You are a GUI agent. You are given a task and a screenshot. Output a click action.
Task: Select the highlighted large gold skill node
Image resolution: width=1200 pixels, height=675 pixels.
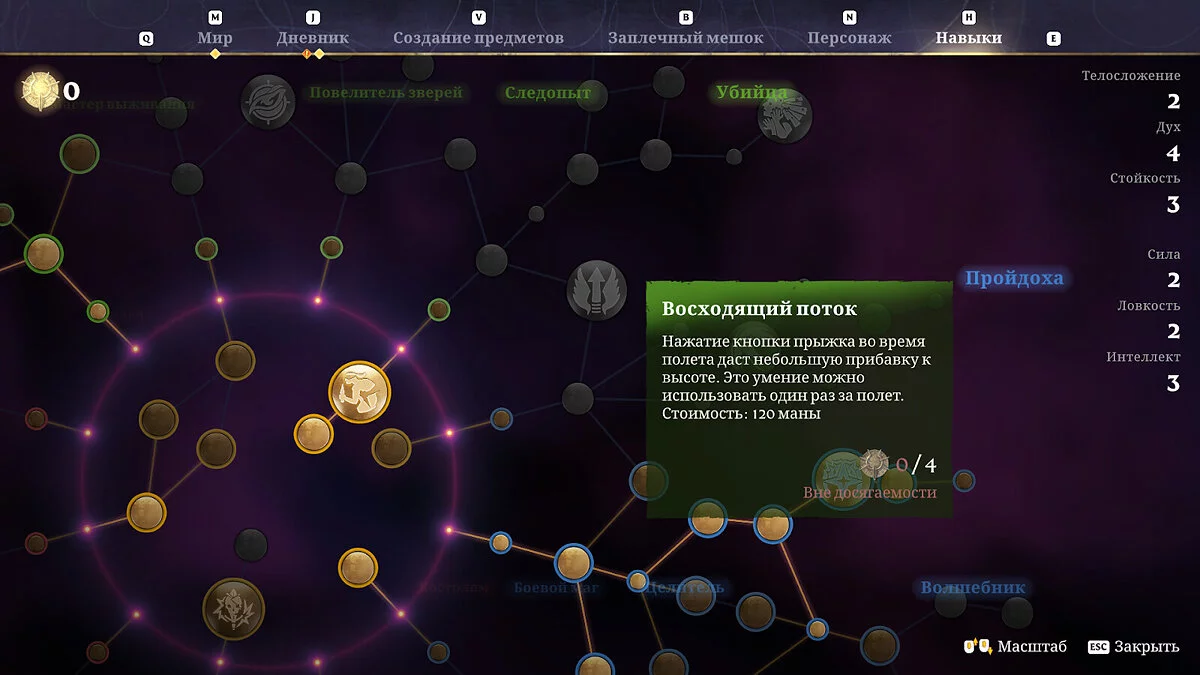click(x=359, y=392)
